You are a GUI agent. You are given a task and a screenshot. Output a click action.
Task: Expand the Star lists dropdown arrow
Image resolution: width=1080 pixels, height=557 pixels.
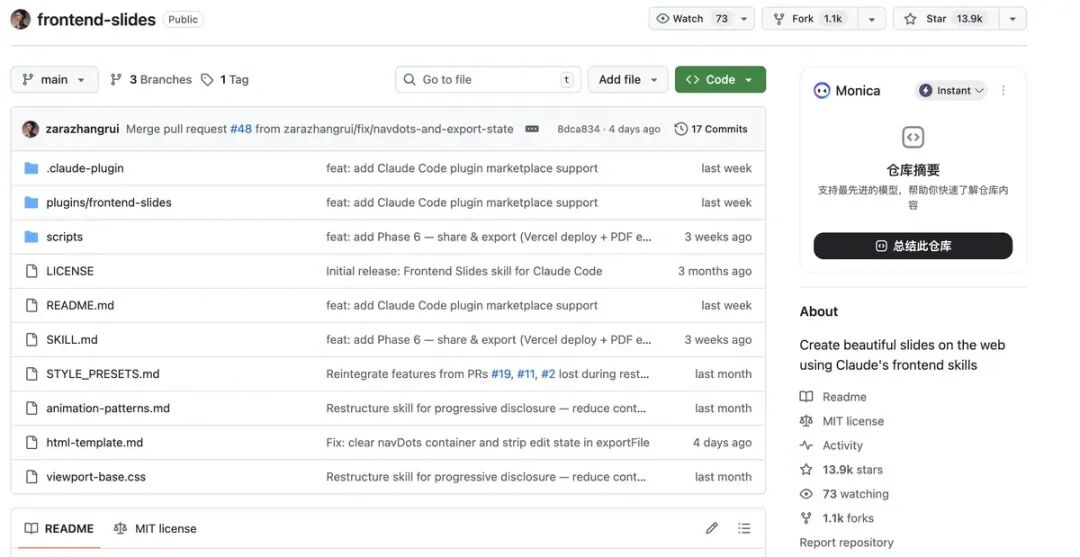(1012, 19)
